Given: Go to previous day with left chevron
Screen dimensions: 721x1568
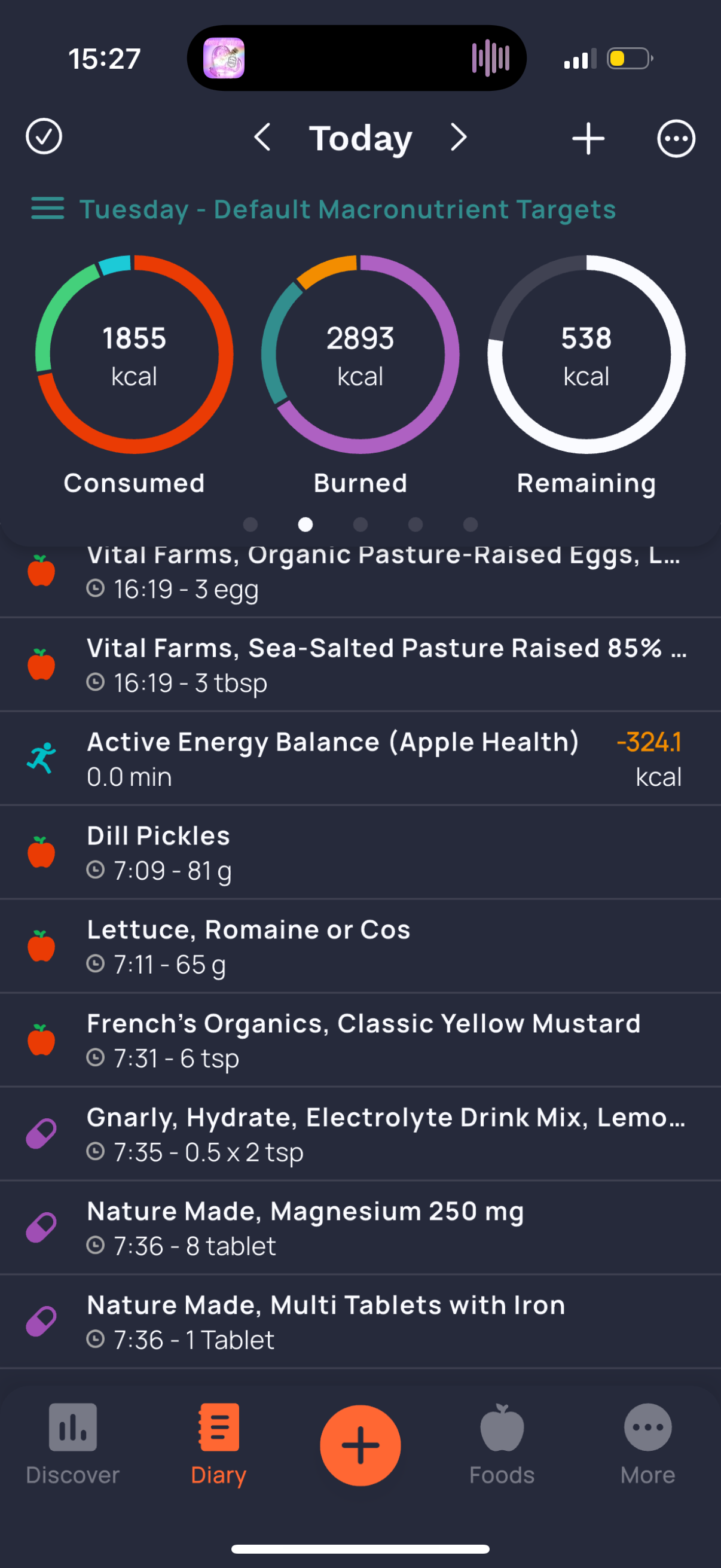Looking at the screenshot, I should (262, 138).
